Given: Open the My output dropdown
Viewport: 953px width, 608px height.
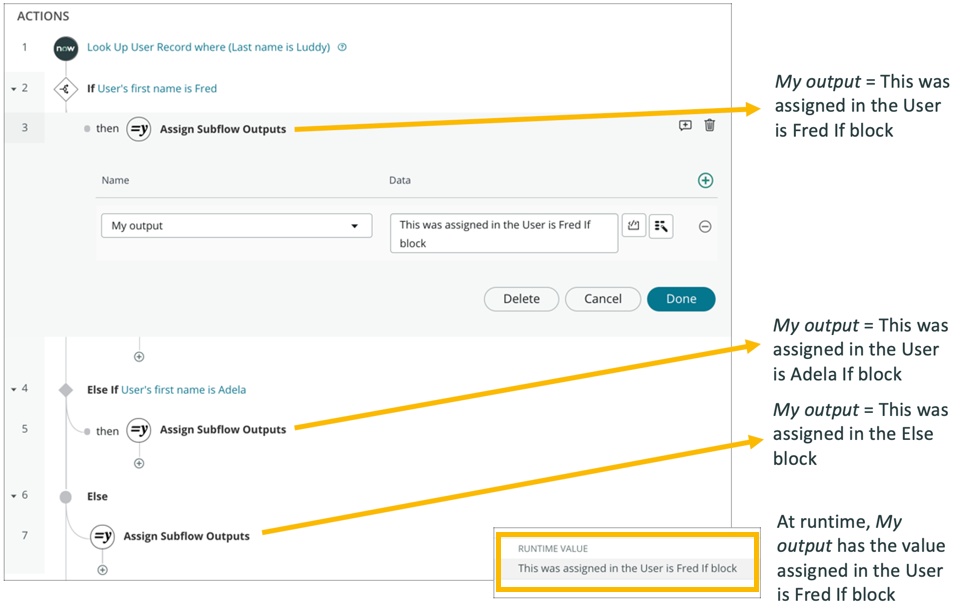Looking at the screenshot, I should coord(236,226).
